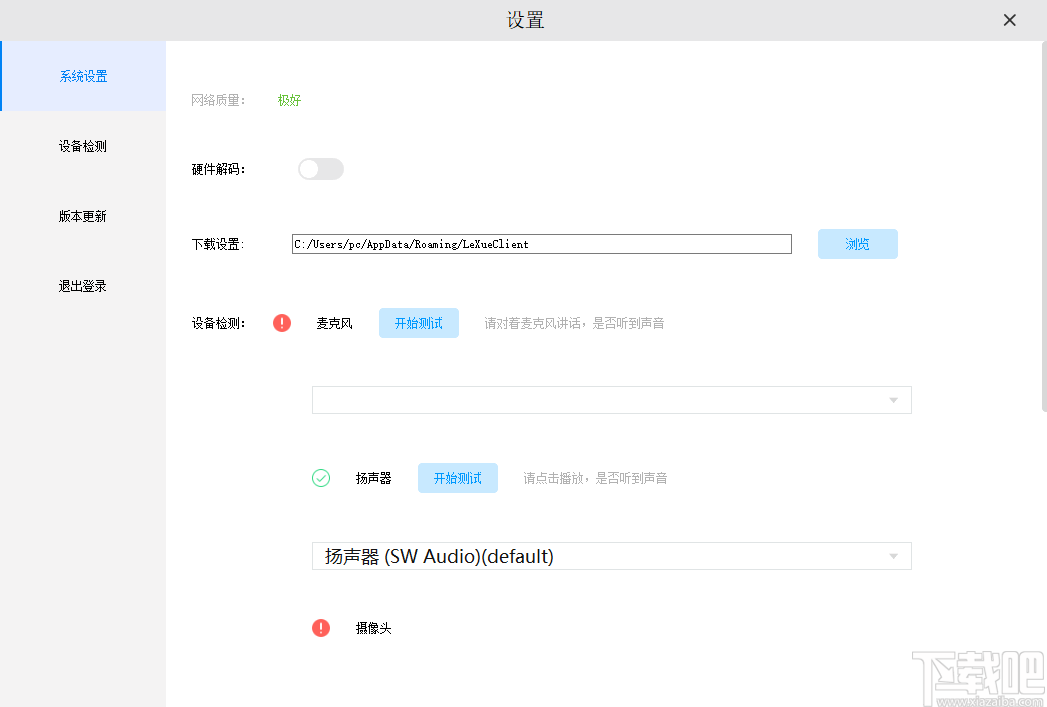Return to the 系统设置 section
The width and height of the screenshot is (1047, 707).
82,75
